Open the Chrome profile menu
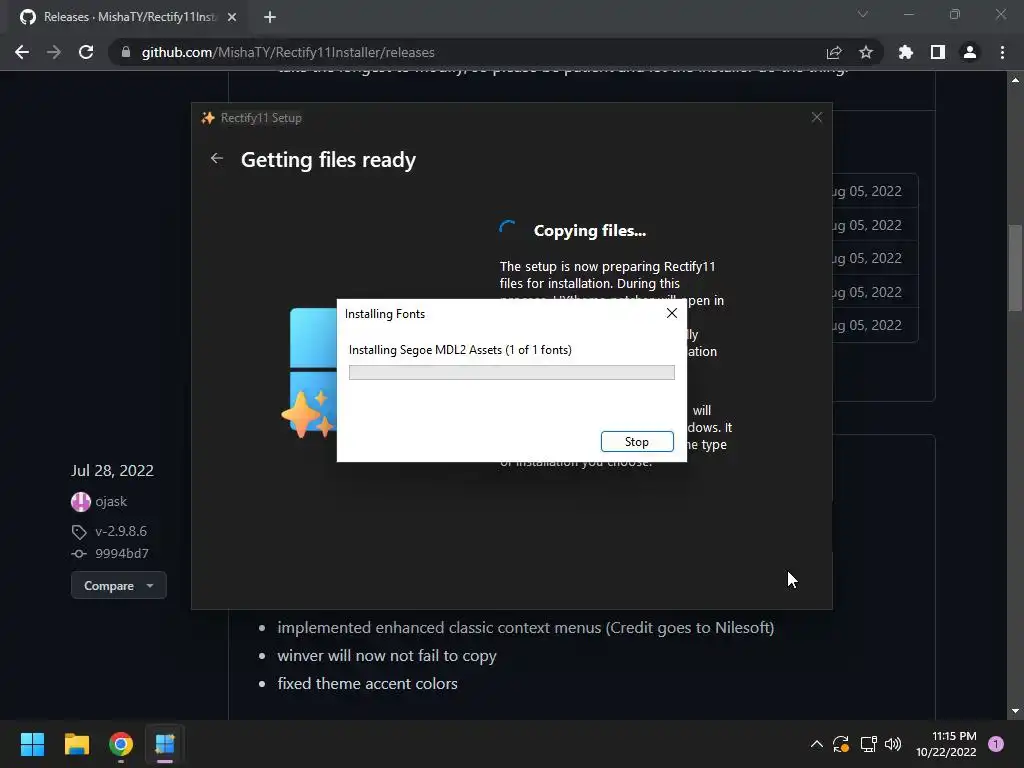The height and width of the screenshot is (768, 1024). click(970, 52)
